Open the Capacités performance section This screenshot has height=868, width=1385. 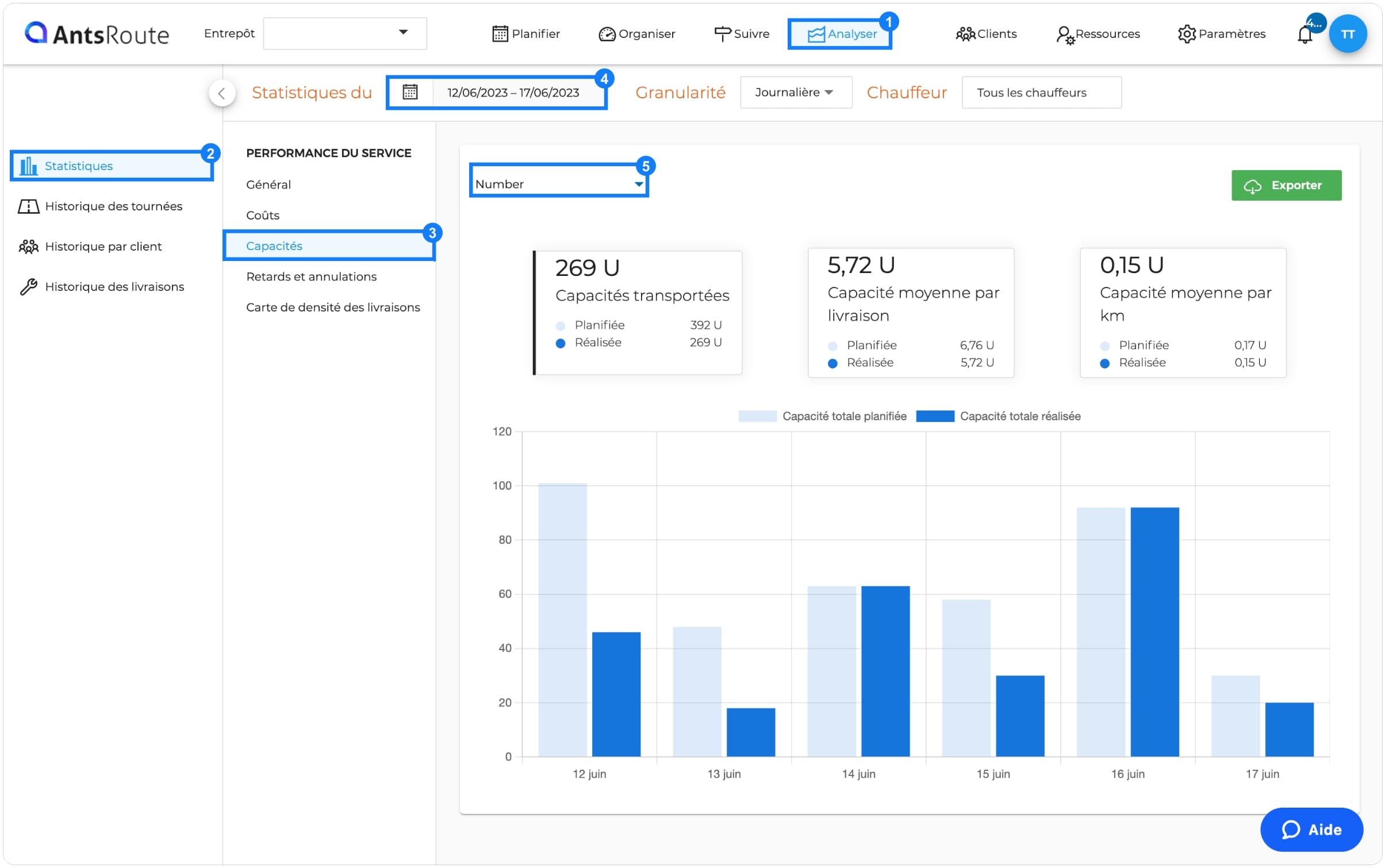(329, 245)
